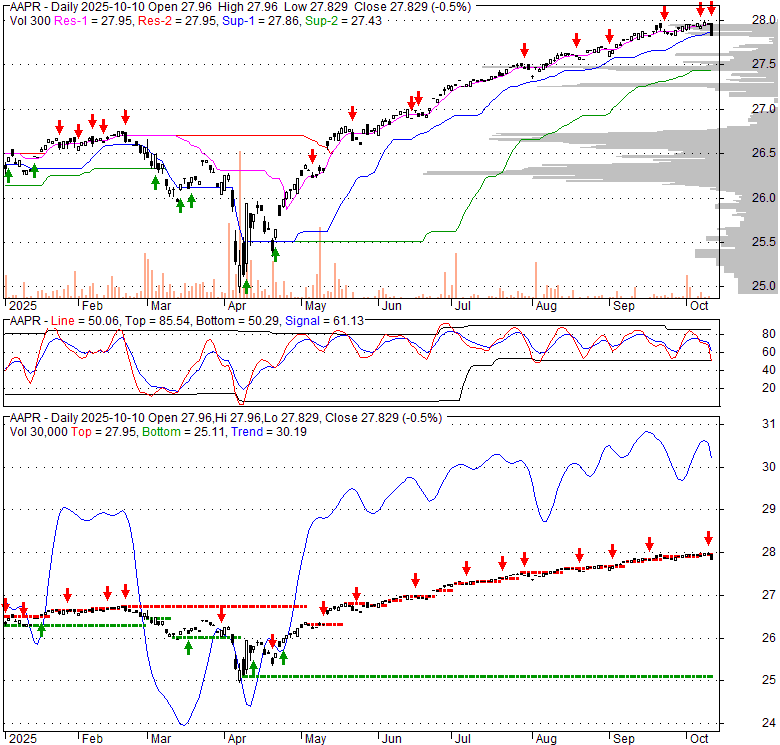Click the 'Mar' month label under the top chart
The image size is (780, 745).
click(x=161, y=306)
